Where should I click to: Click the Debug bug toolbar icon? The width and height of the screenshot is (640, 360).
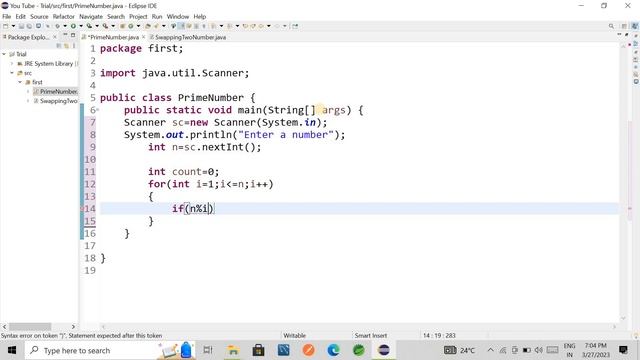click(58, 26)
